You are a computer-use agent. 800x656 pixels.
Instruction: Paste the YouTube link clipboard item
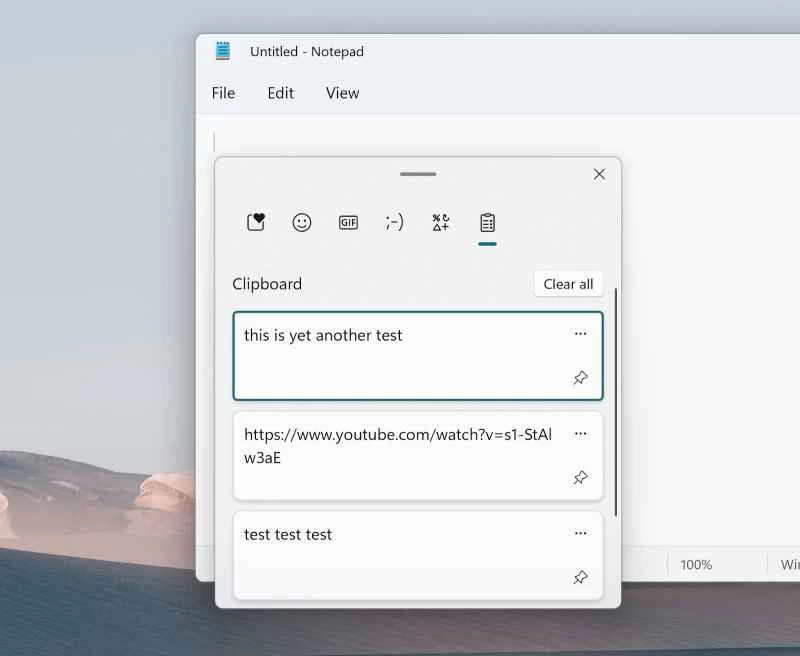click(x=400, y=445)
